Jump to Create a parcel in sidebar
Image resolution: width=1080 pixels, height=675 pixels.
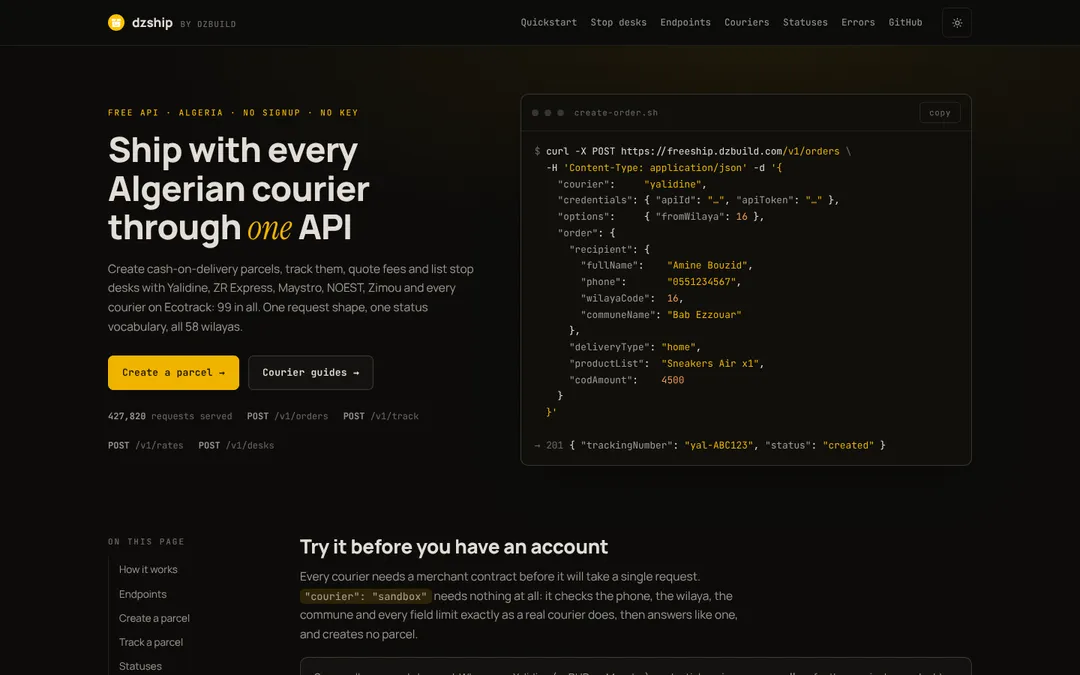[x=154, y=619]
